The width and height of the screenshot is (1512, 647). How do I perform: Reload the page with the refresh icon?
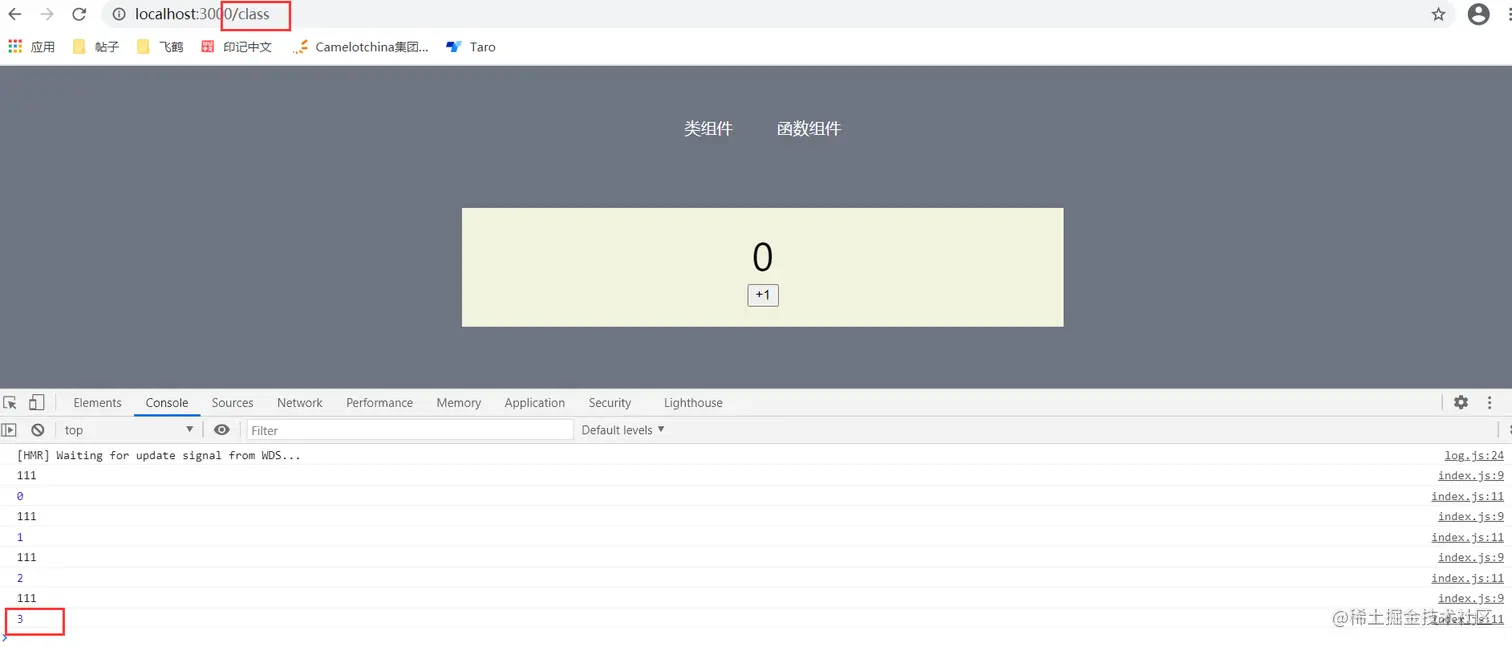point(79,14)
